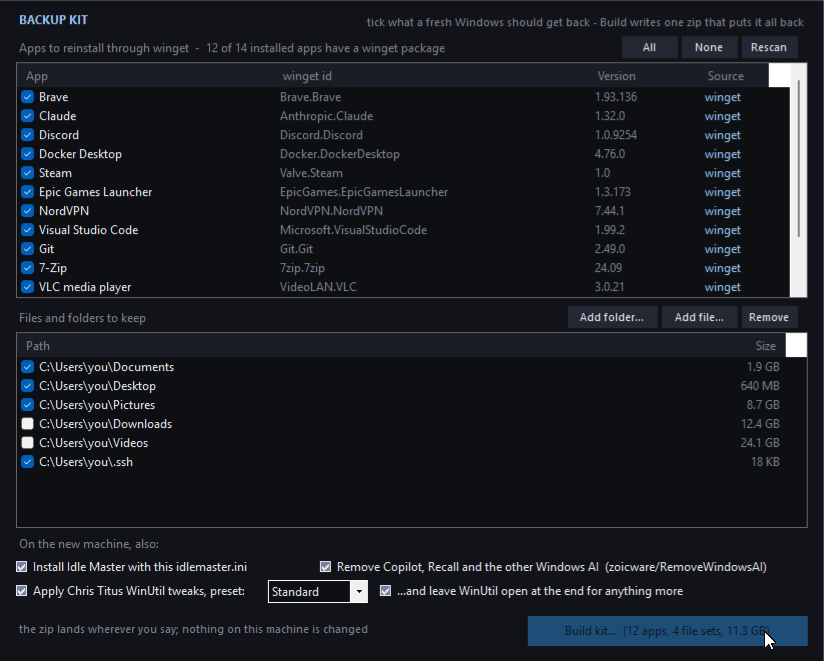The image size is (824, 661).
Task: Select the C:\Users\you\Documents path
Action: (107, 367)
